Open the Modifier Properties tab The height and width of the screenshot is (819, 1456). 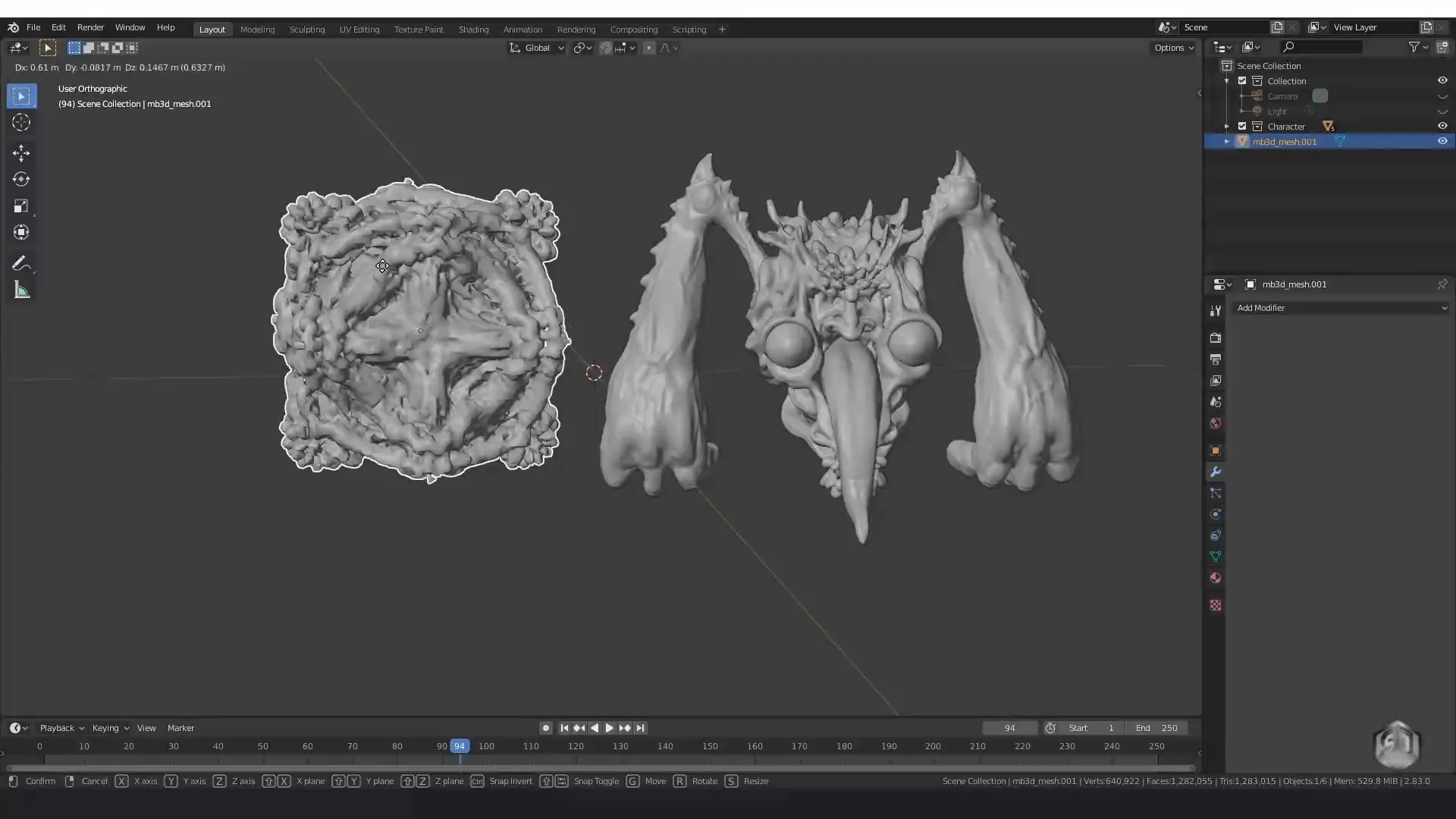(x=1216, y=472)
